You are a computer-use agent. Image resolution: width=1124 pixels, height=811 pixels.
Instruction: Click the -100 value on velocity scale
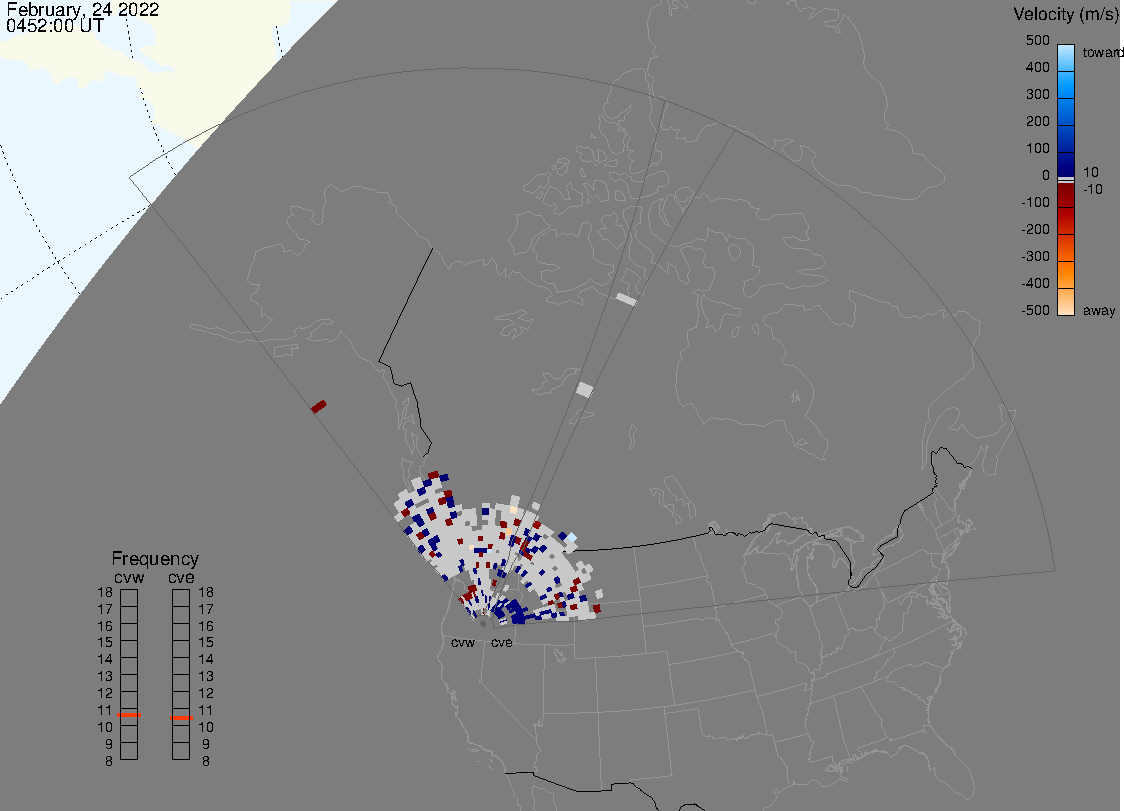pyautogui.click(x=1036, y=202)
